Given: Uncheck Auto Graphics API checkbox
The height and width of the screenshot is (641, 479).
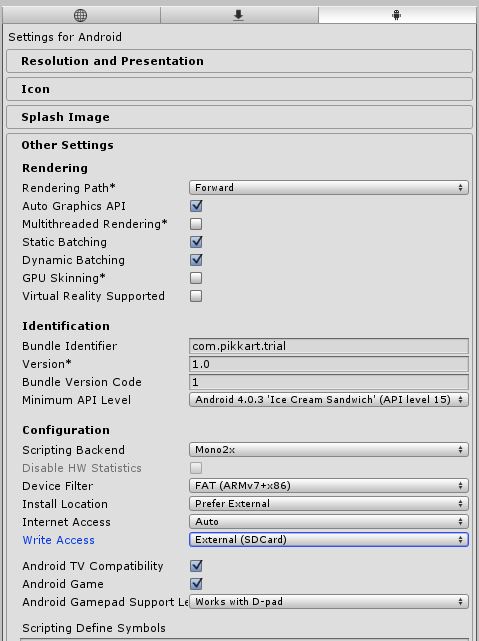Looking at the screenshot, I should pos(196,206).
